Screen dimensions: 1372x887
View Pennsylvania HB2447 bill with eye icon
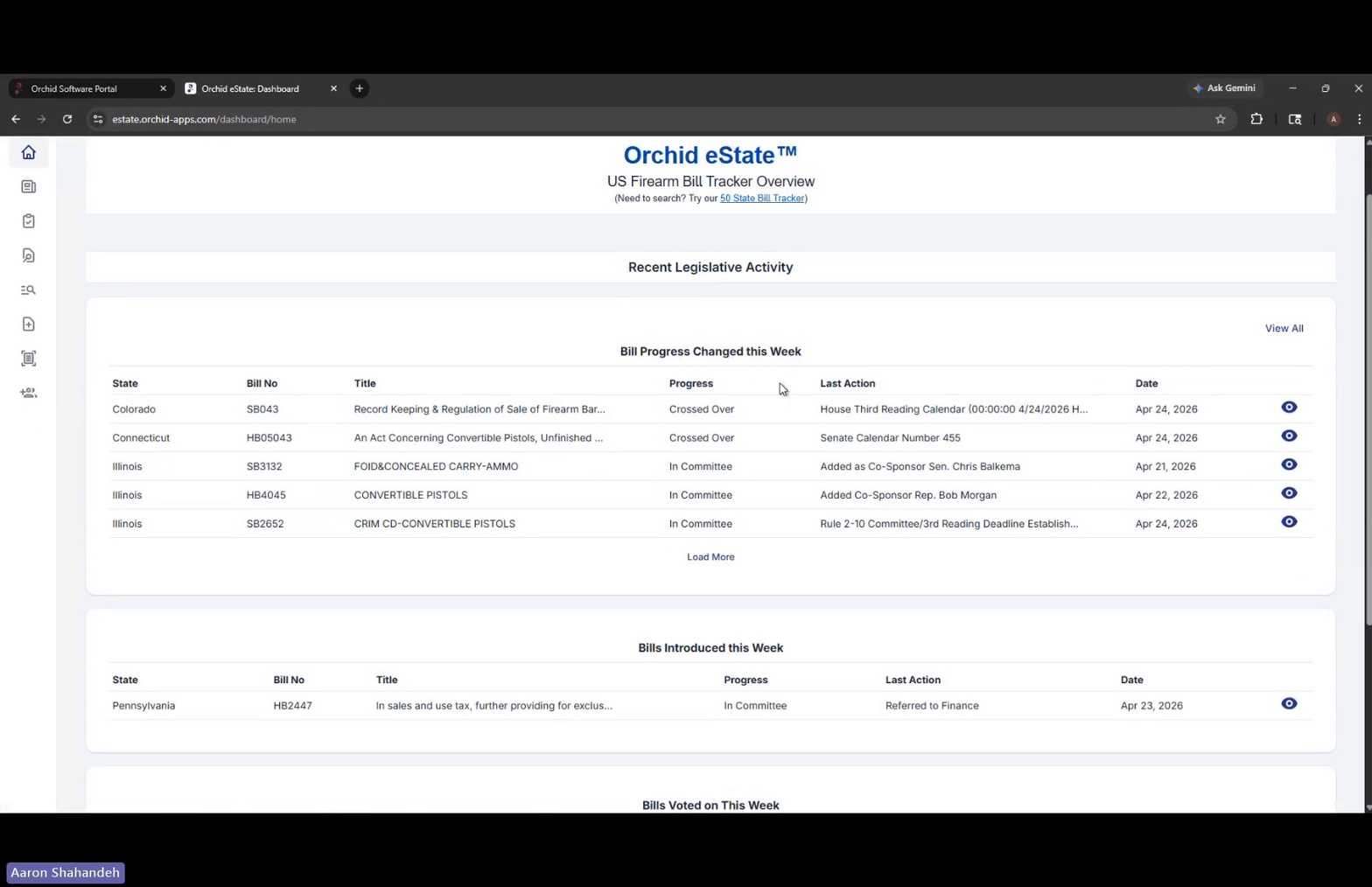[x=1289, y=704]
